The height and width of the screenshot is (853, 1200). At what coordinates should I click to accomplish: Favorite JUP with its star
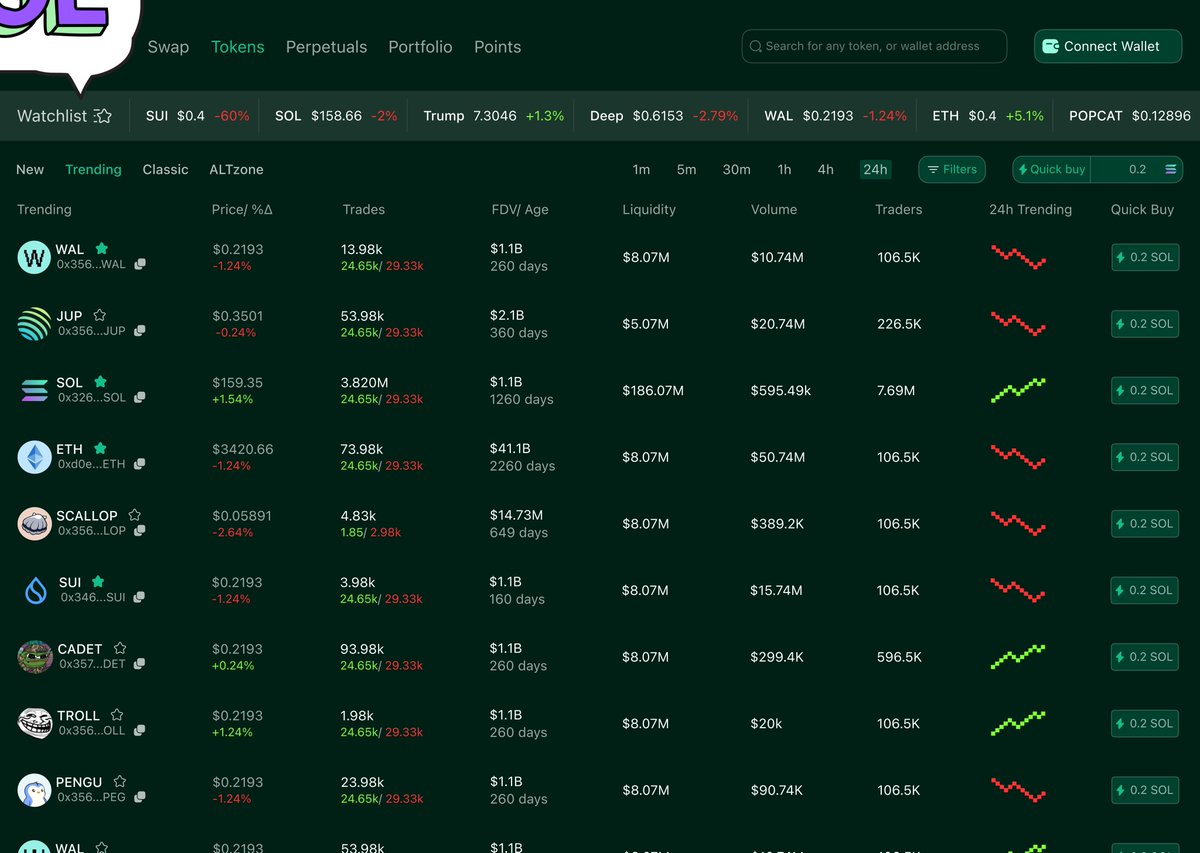(99, 315)
